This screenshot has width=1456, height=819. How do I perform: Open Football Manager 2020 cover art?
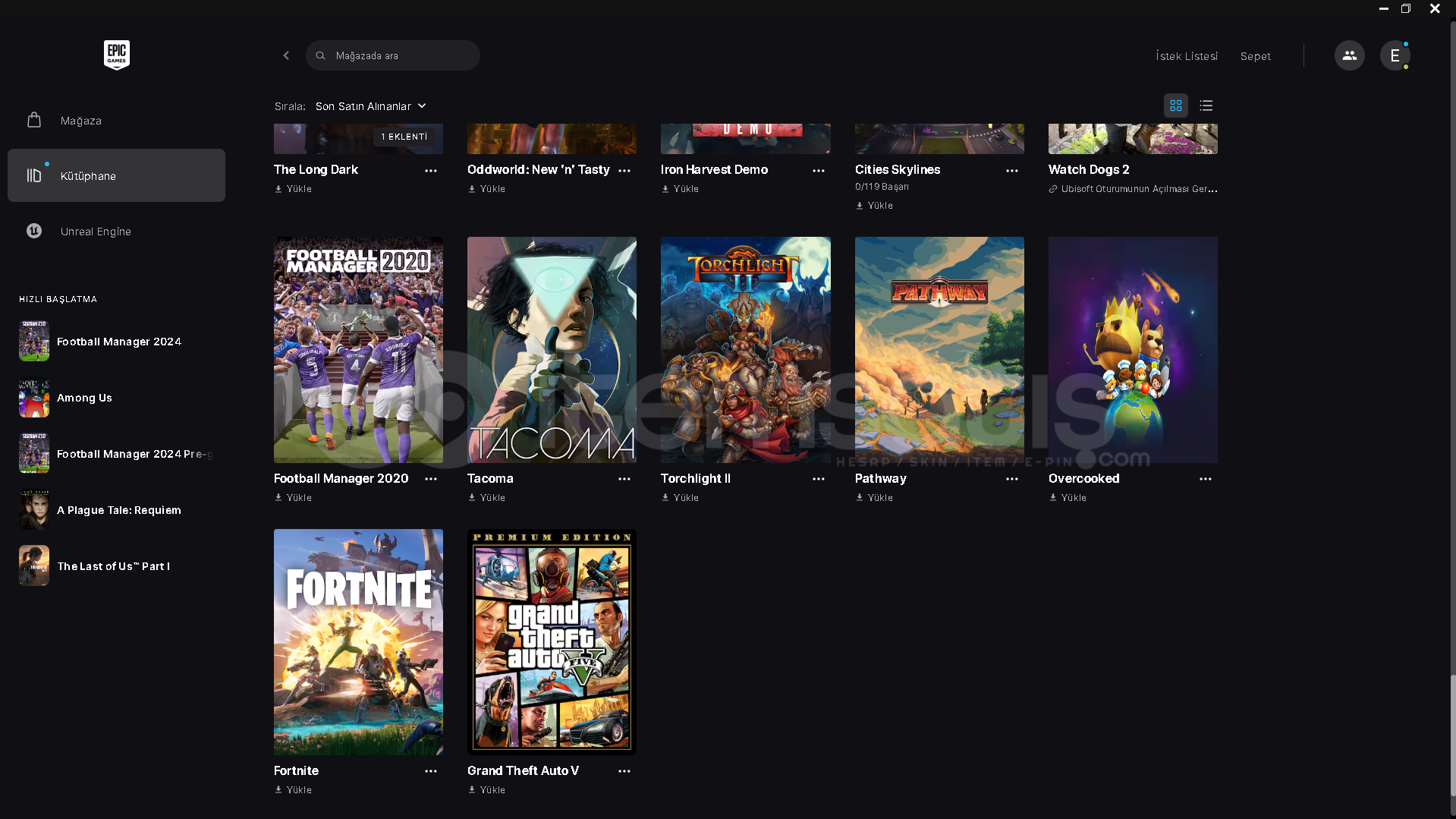pos(358,350)
